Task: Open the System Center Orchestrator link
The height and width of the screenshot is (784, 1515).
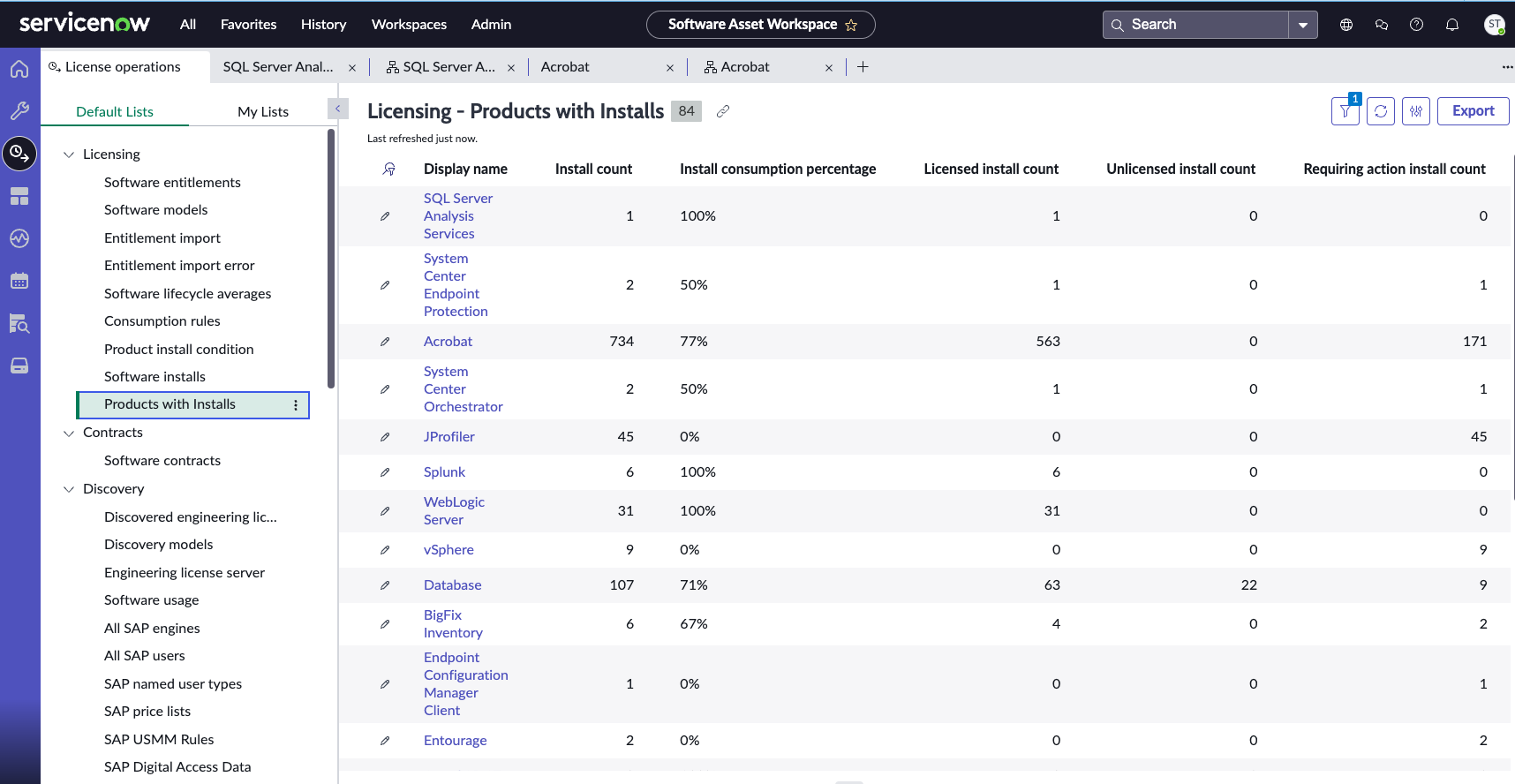Action: (464, 389)
